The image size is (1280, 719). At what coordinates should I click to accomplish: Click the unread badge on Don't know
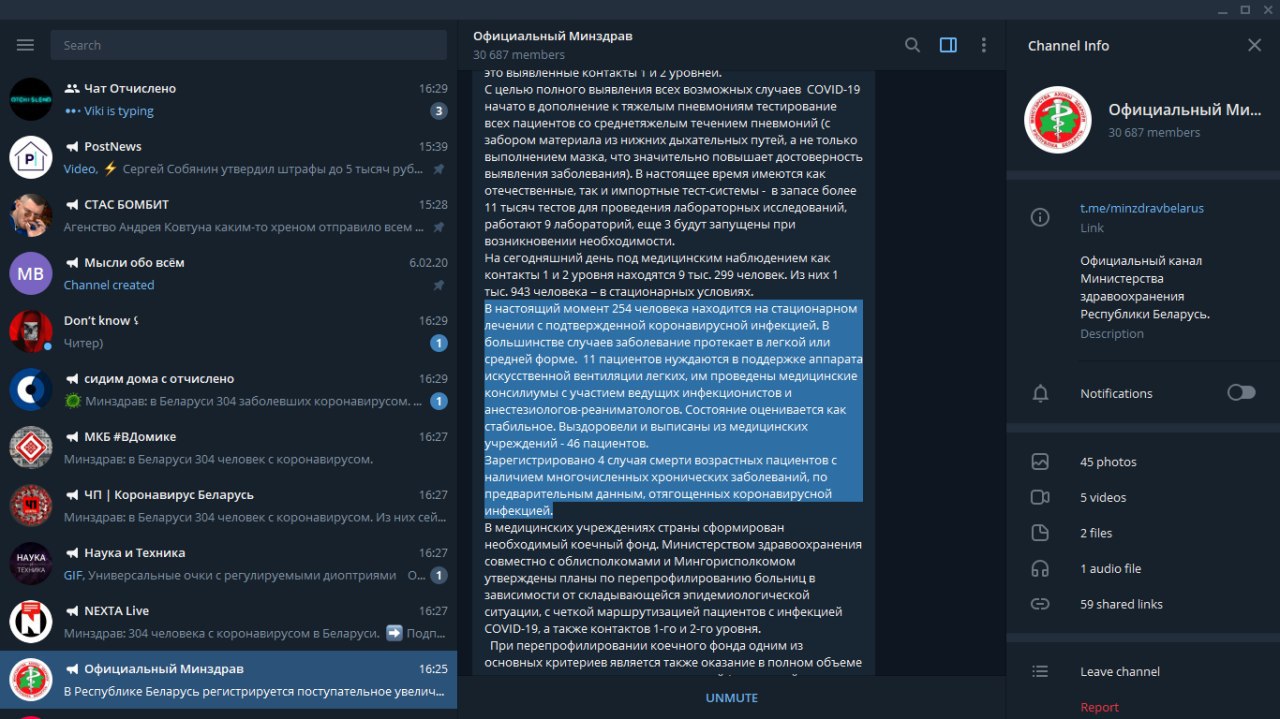[x=438, y=343]
